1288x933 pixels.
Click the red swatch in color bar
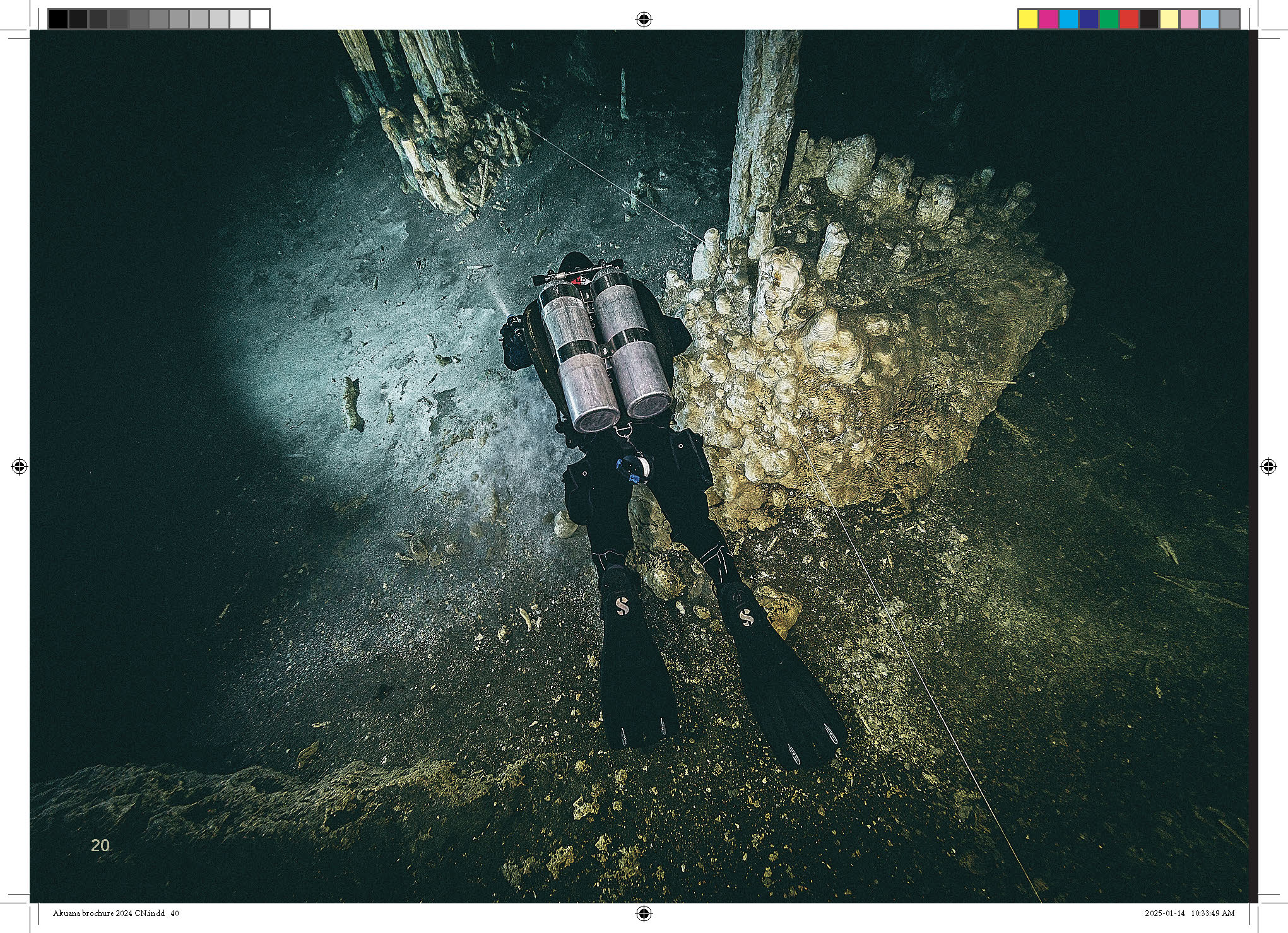[x=1129, y=20]
